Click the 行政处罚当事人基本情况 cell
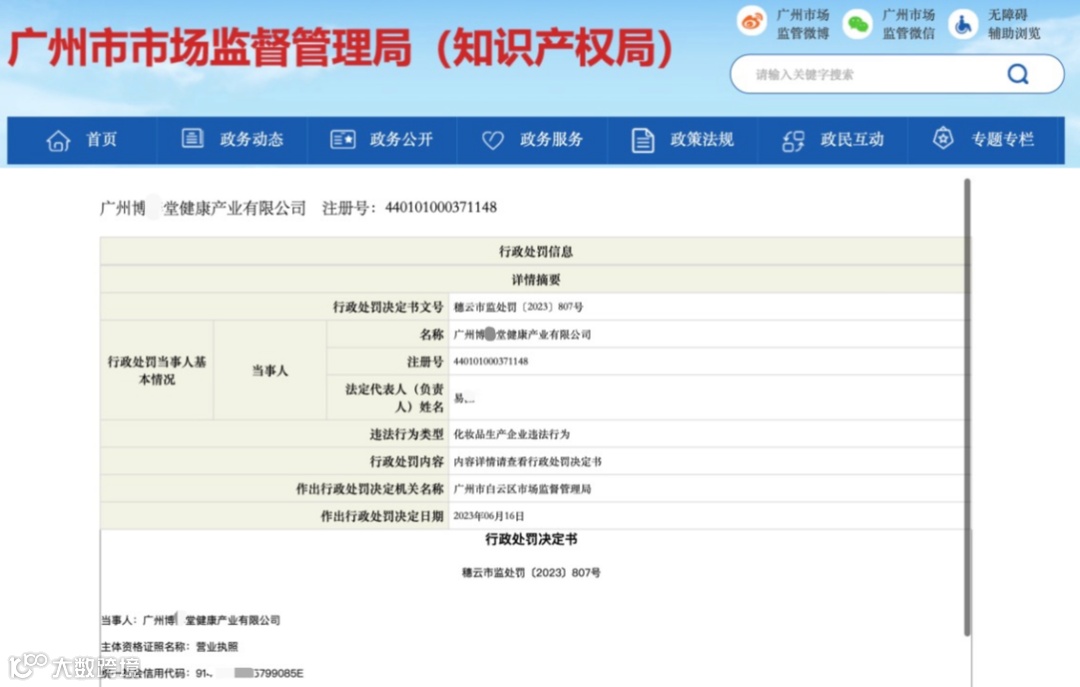 [157, 370]
